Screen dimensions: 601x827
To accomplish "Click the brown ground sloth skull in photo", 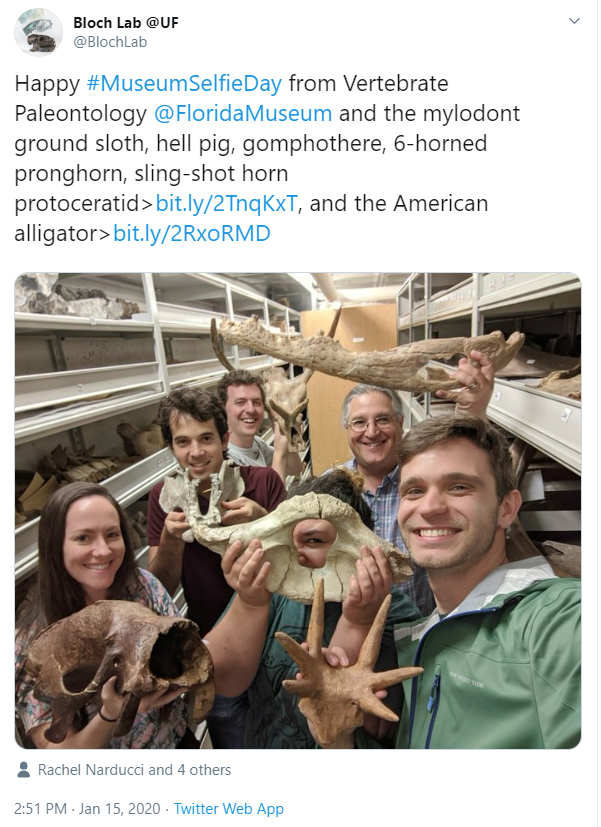I will (x=119, y=666).
